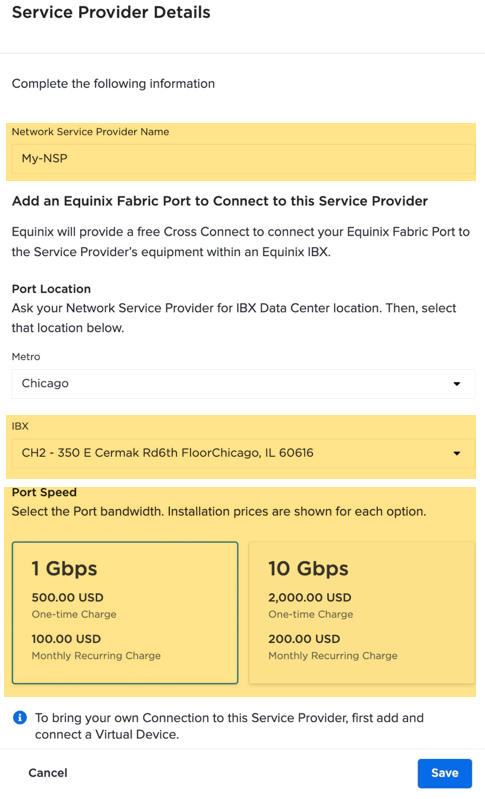The image size is (485, 799).
Task: Click the Add an Equinix Fabric Port heading
Action: pos(220,201)
